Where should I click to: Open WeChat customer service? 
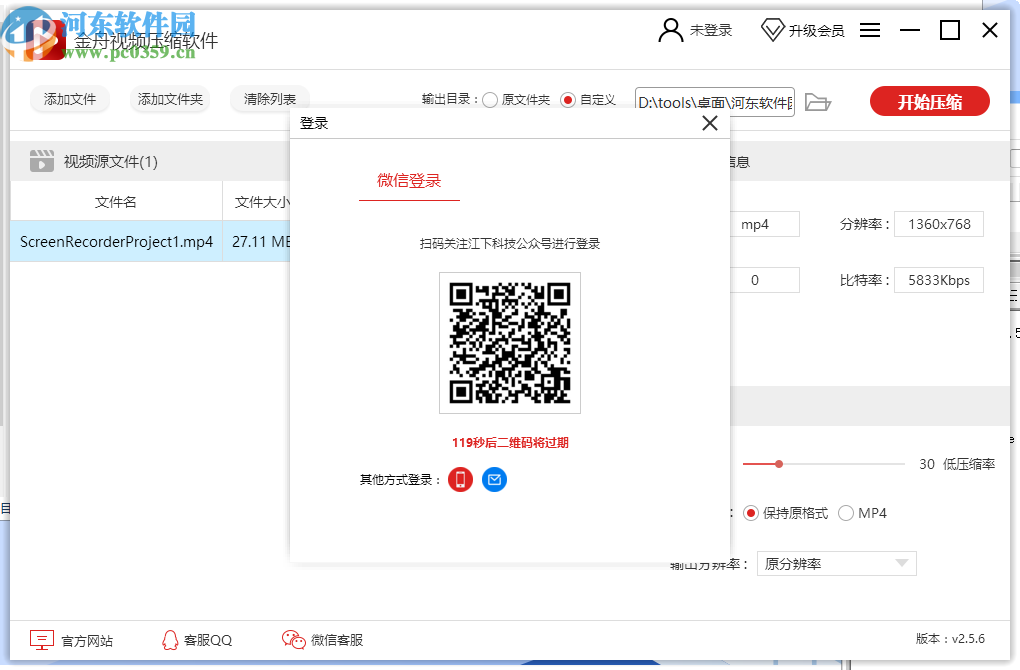click(293, 639)
